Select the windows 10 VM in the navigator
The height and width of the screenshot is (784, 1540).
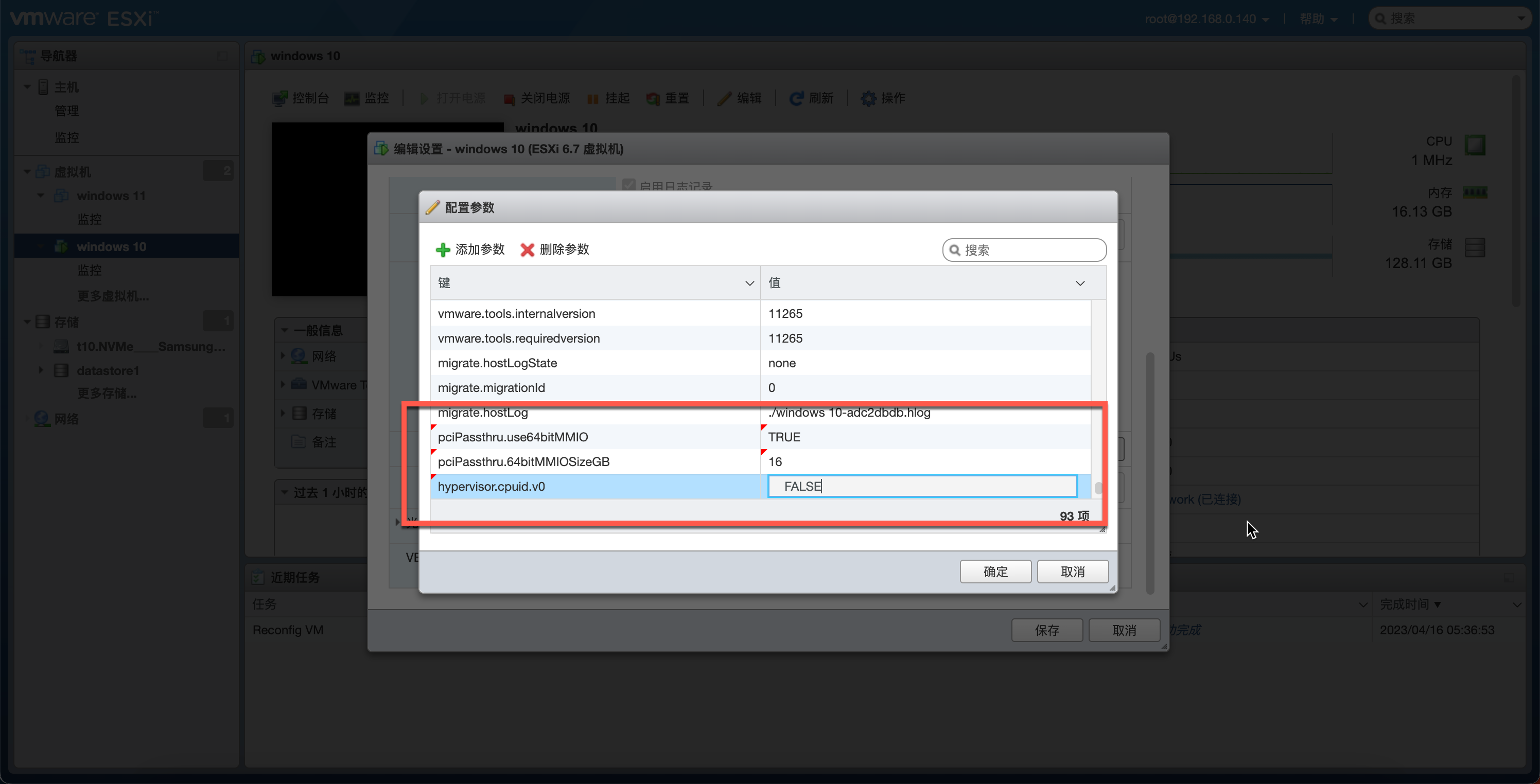(127, 246)
